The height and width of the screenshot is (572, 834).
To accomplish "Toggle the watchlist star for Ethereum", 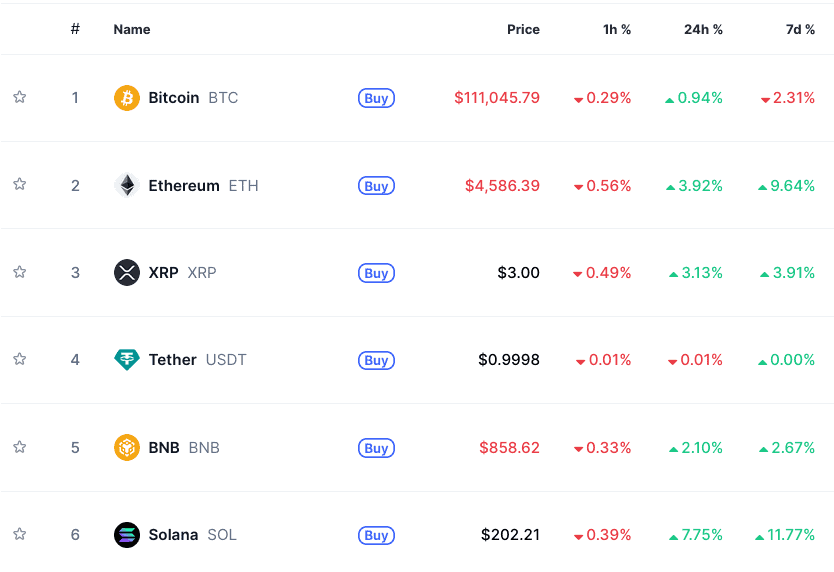I will 20,184.
